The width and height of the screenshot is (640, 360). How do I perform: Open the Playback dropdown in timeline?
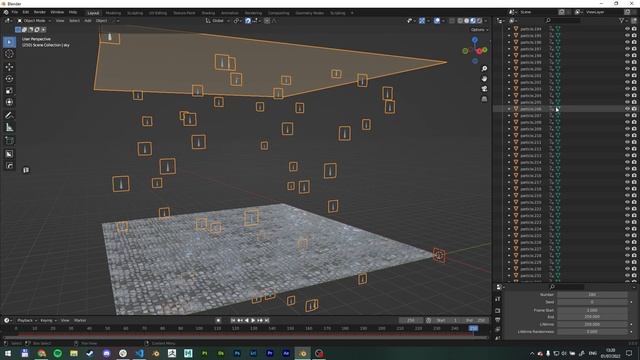point(27,320)
